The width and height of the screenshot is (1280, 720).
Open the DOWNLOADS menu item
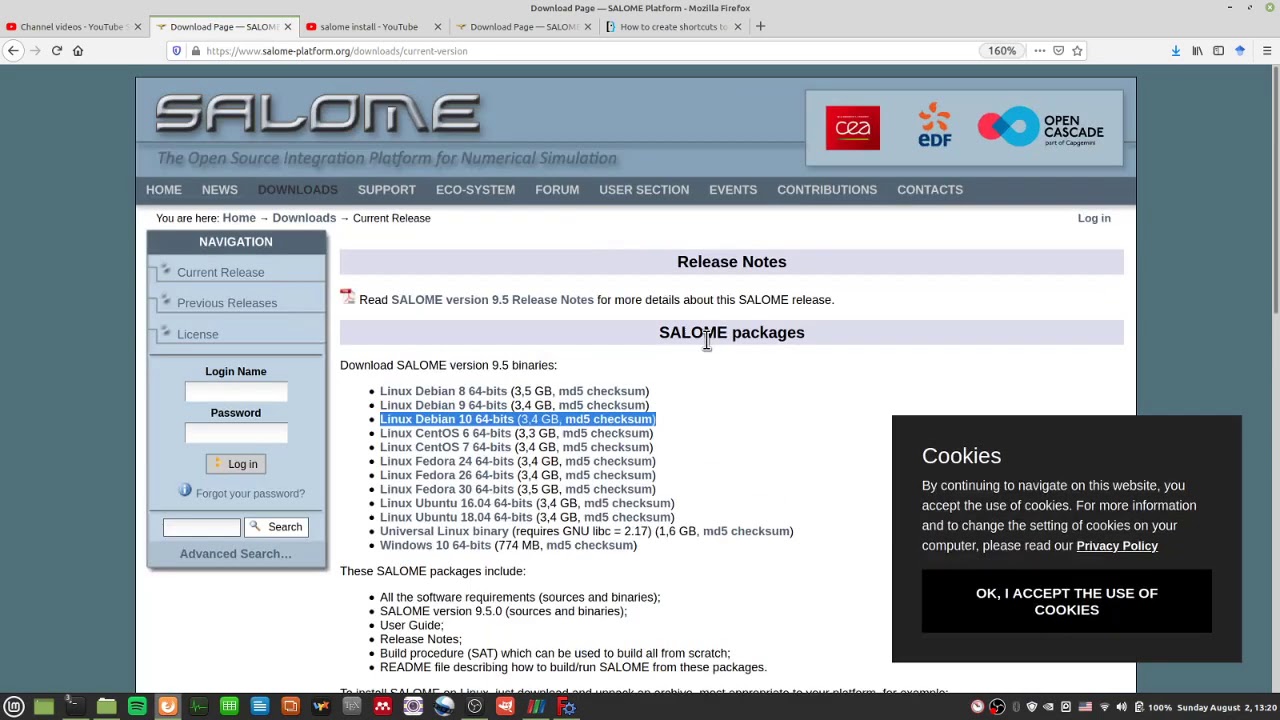(x=298, y=190)
